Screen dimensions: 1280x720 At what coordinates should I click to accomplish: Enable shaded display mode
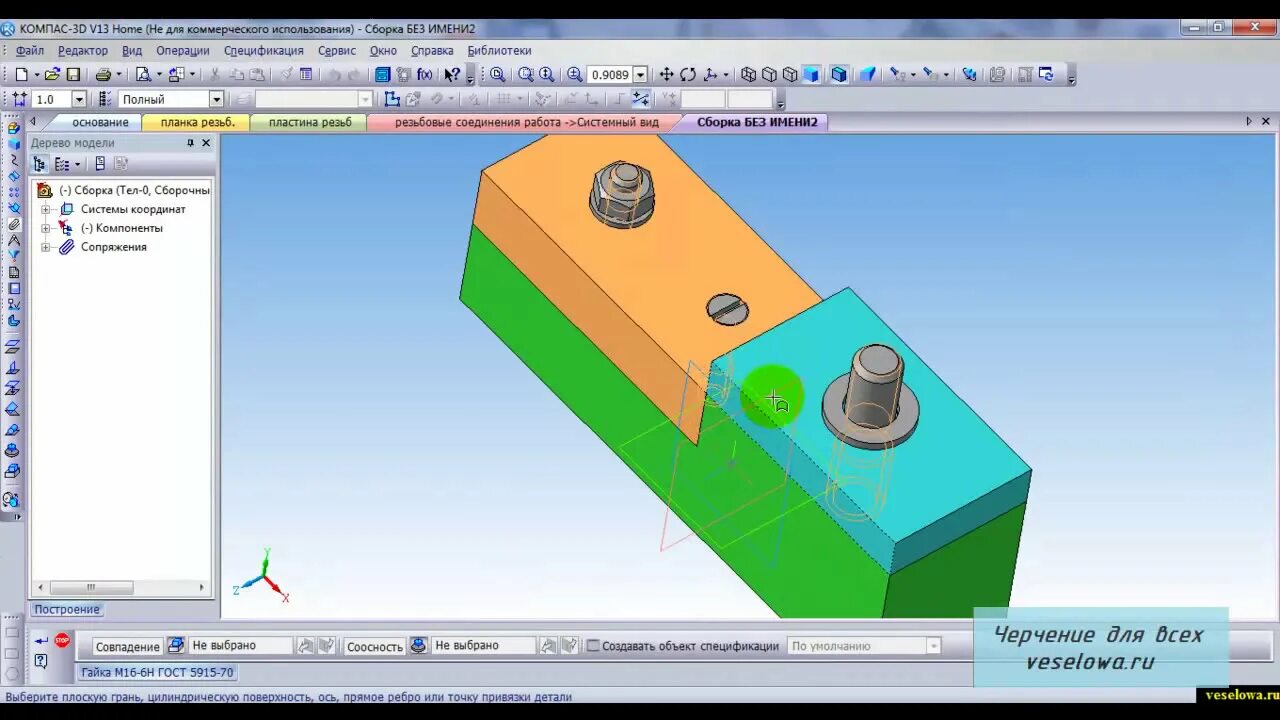coord(811,74)
